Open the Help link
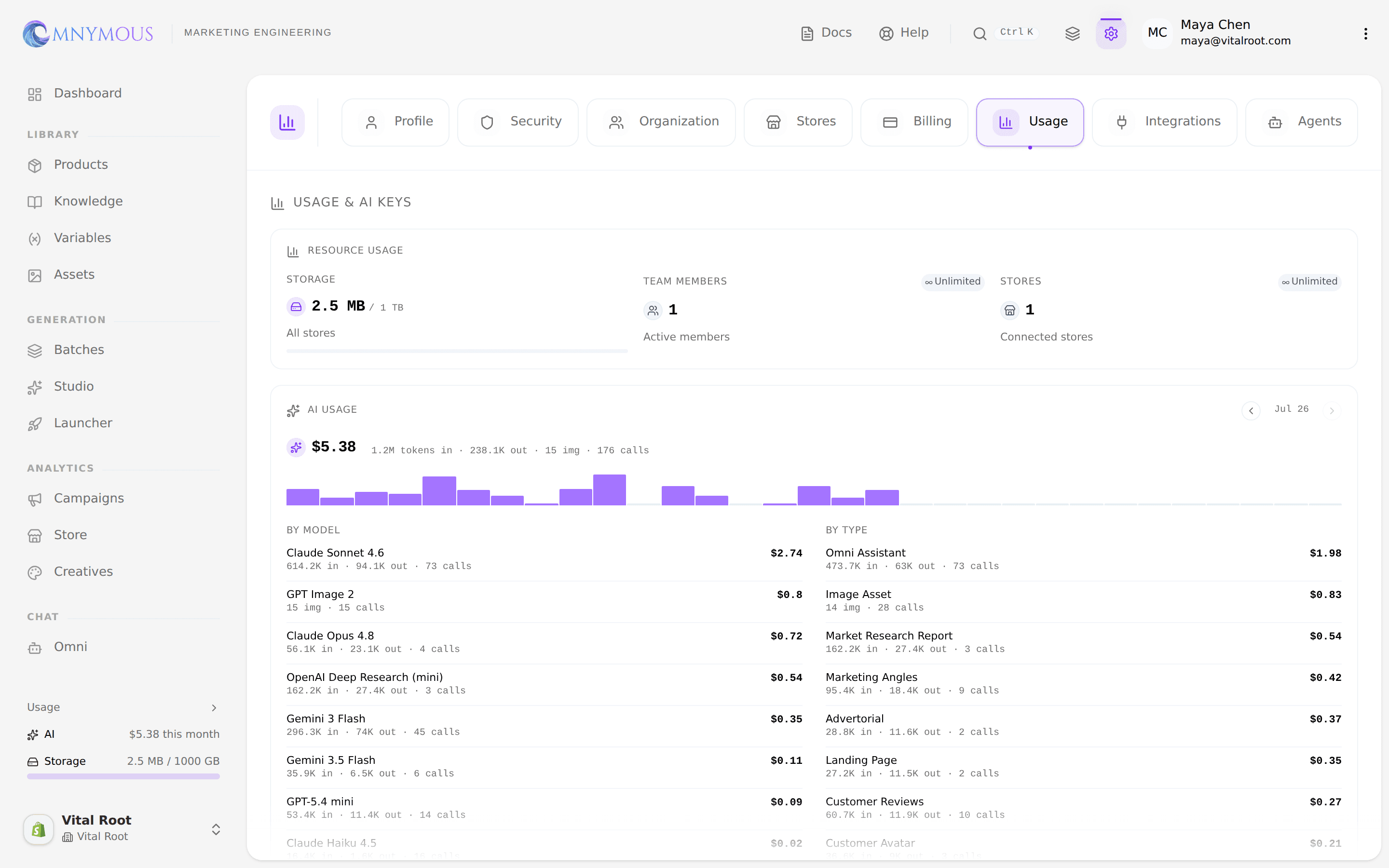1389x868 pixels. click(x=903, y=33)
